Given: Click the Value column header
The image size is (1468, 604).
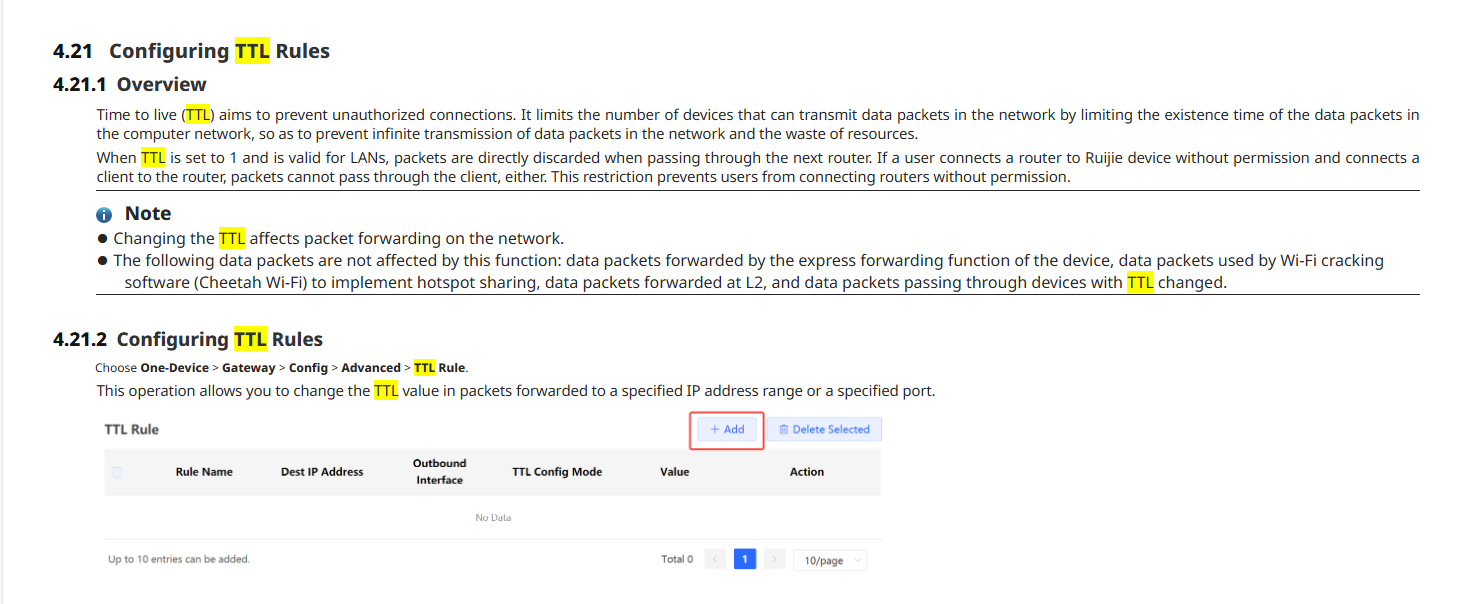Looking at the screenshot, I should (x=675, y=472).
